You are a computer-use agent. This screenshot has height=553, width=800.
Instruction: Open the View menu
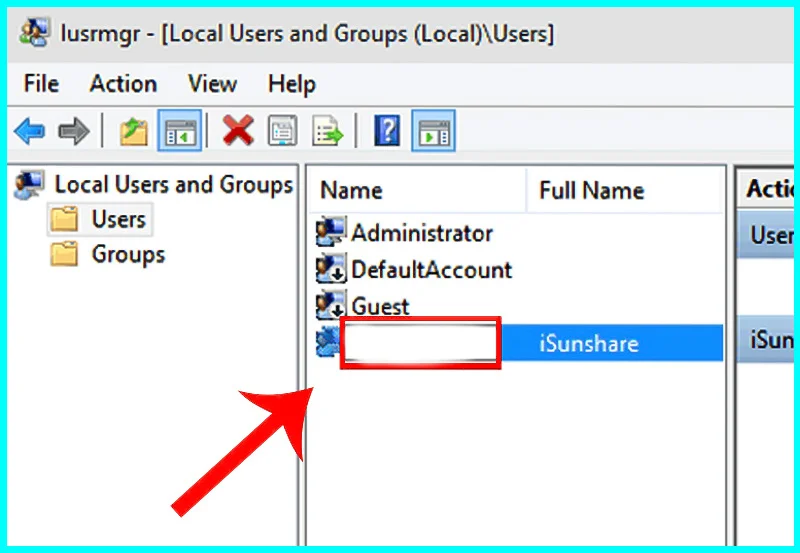pos(212,84)
